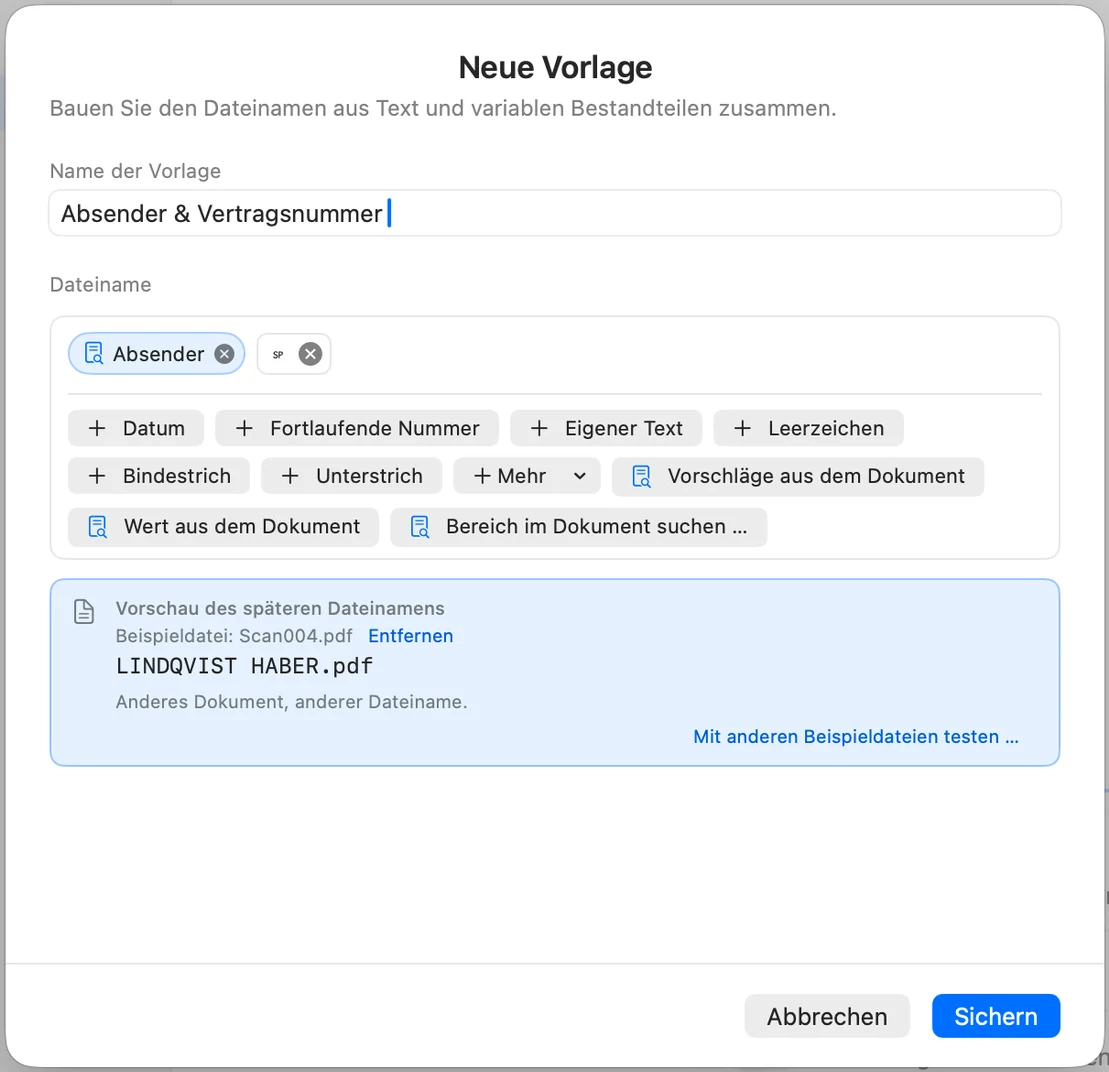Add Eigener Text component
1109x1072 pixels.
(x=606, y=428)
